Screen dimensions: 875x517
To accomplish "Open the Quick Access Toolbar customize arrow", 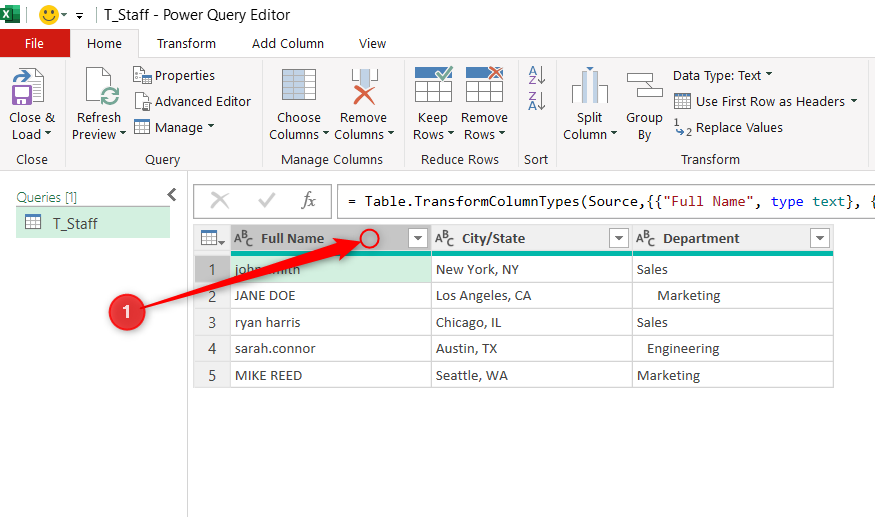I will pos(80,16).
